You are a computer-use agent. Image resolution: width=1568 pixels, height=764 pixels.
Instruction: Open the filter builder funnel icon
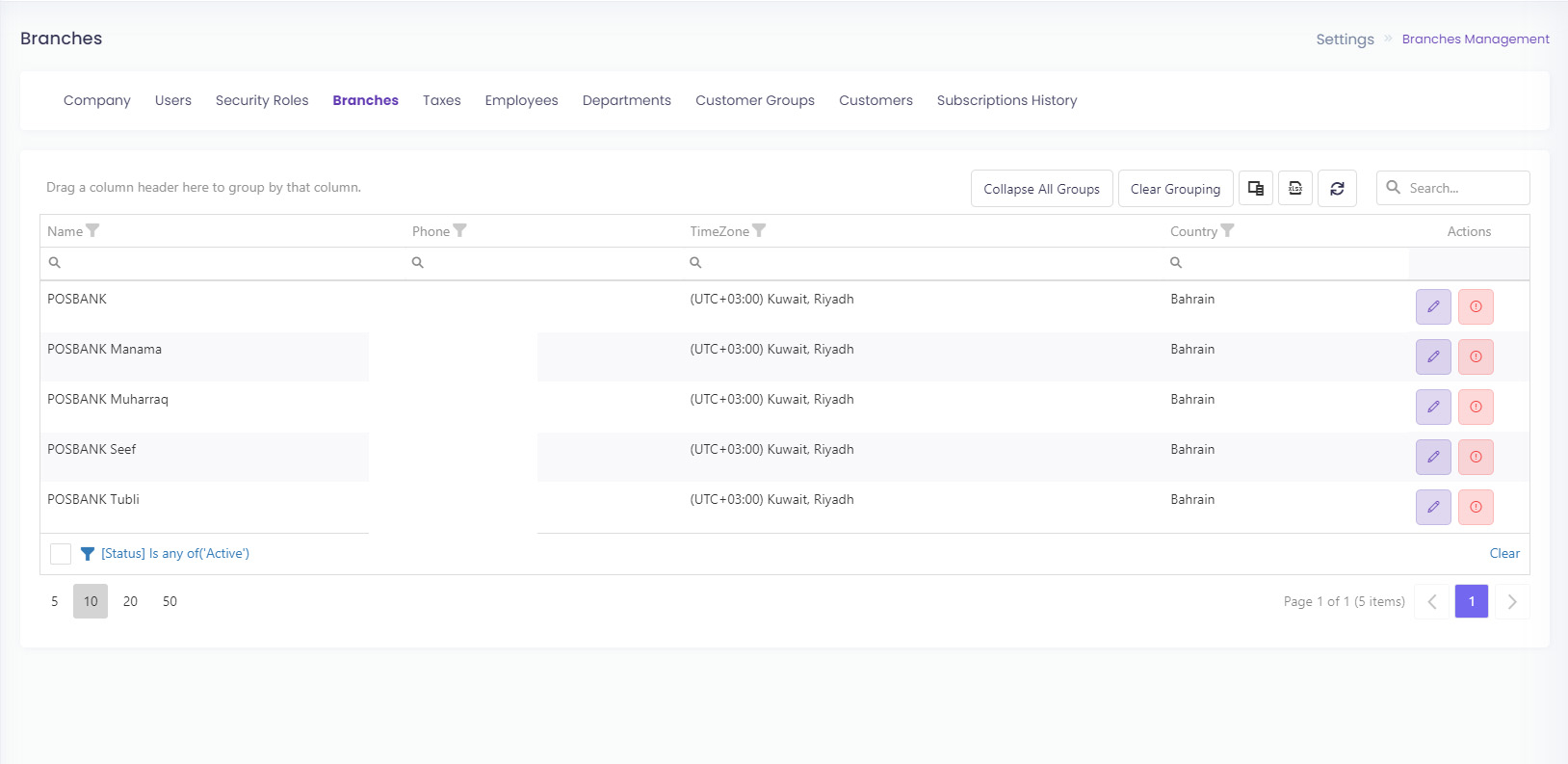point(88,554)
